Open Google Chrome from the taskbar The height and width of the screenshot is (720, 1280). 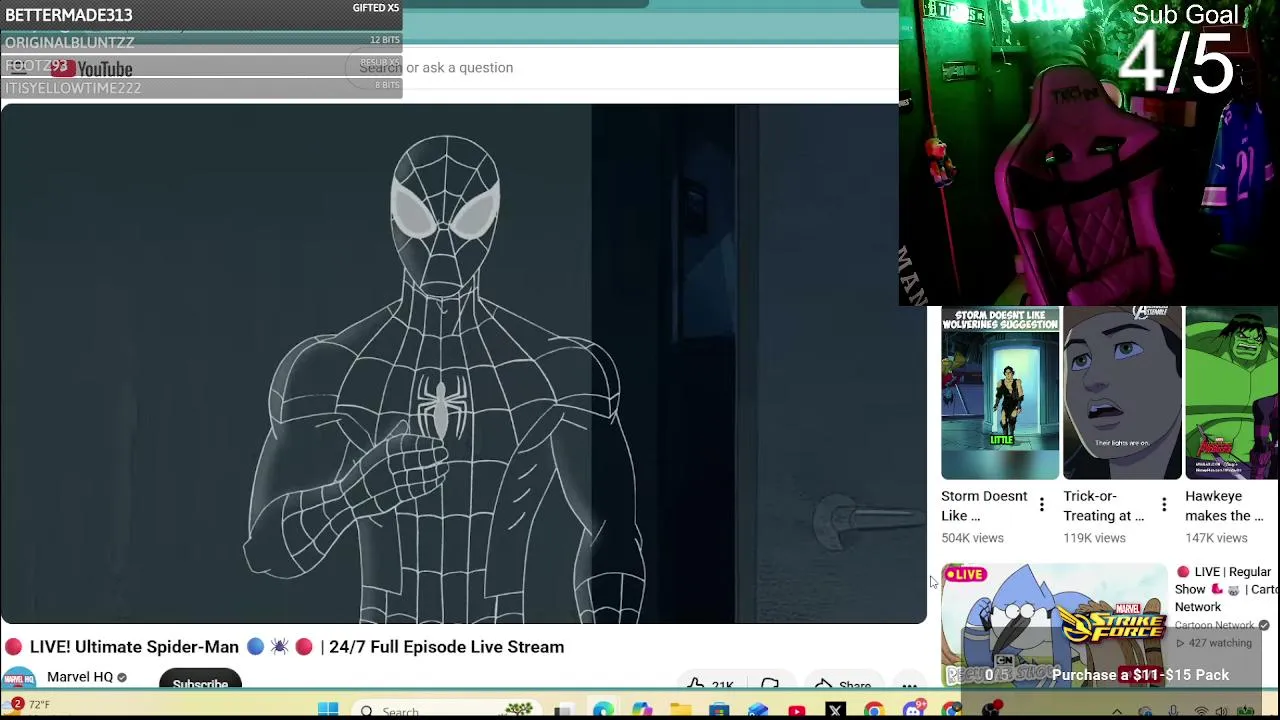coord(874,710)
